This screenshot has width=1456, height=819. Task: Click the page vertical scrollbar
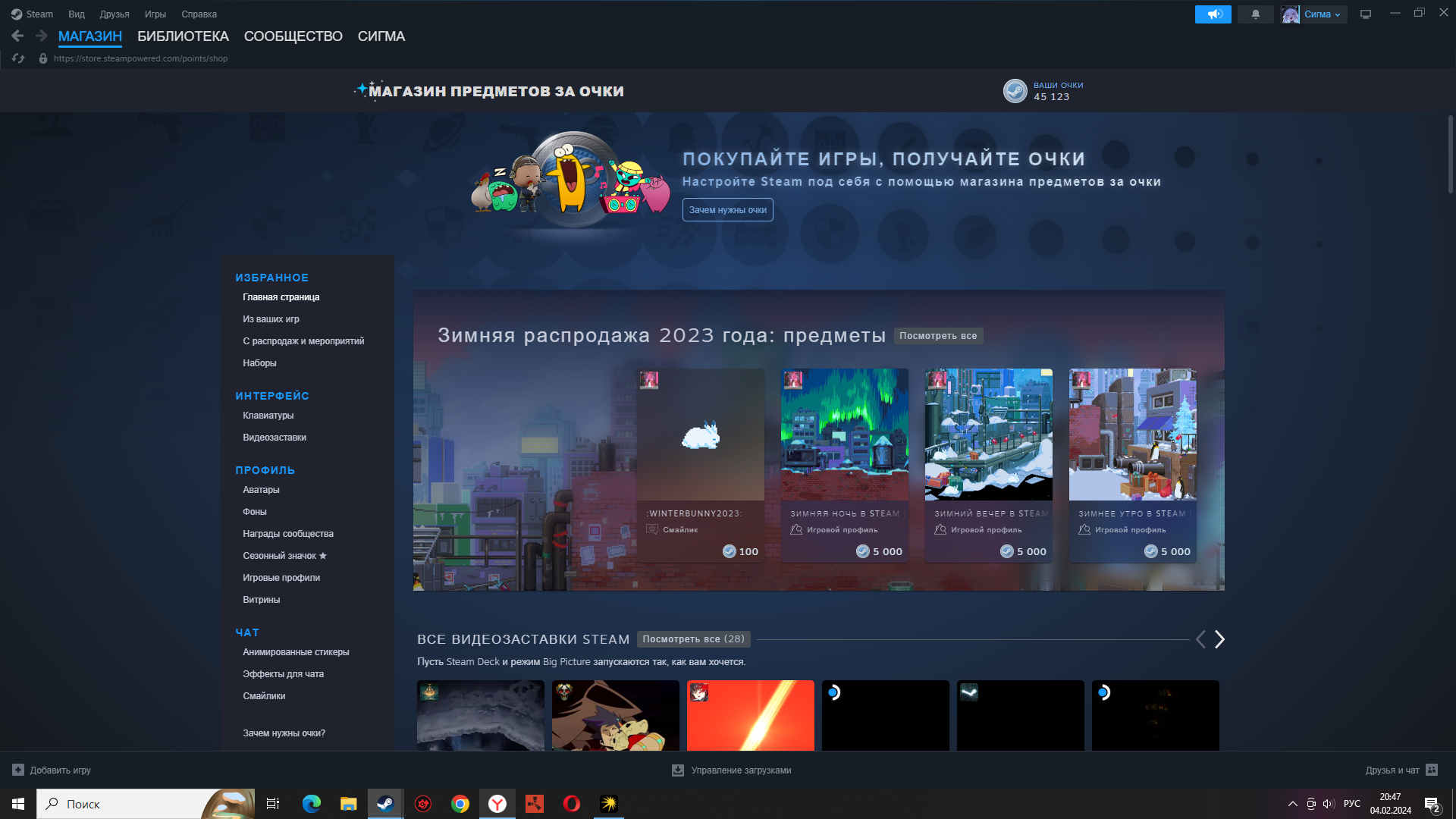tap(1451, 154)
